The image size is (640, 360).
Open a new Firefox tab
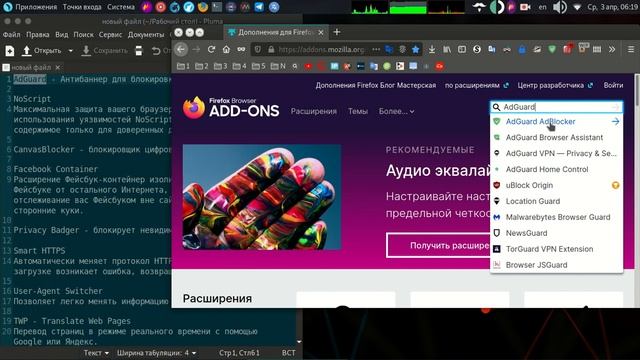337,32
